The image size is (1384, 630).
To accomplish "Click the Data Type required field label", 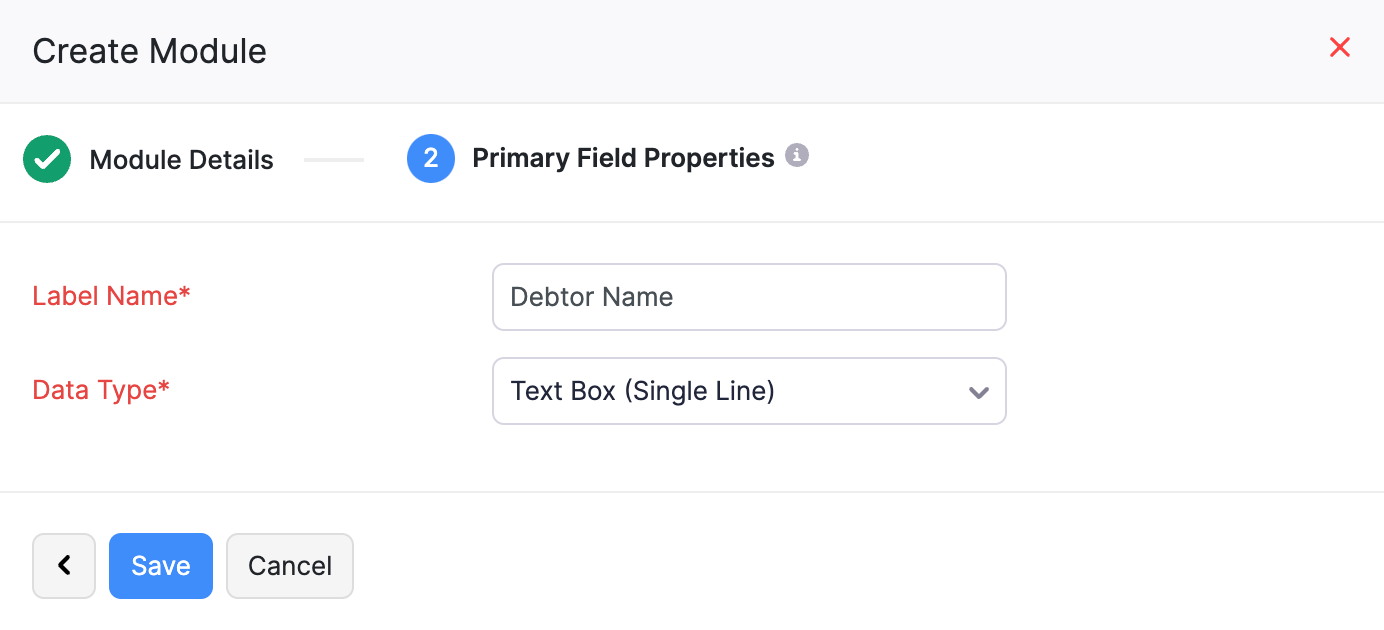I will [100, 390].
